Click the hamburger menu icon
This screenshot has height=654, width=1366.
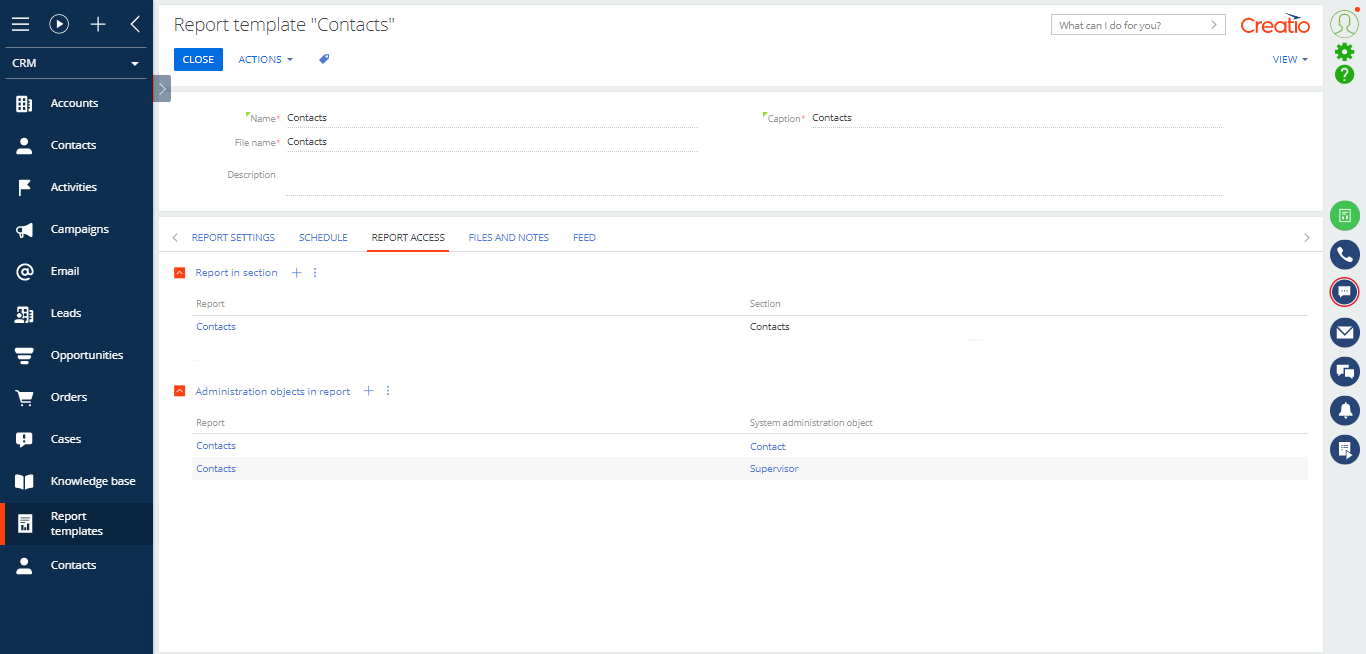(x=20, y=24)
